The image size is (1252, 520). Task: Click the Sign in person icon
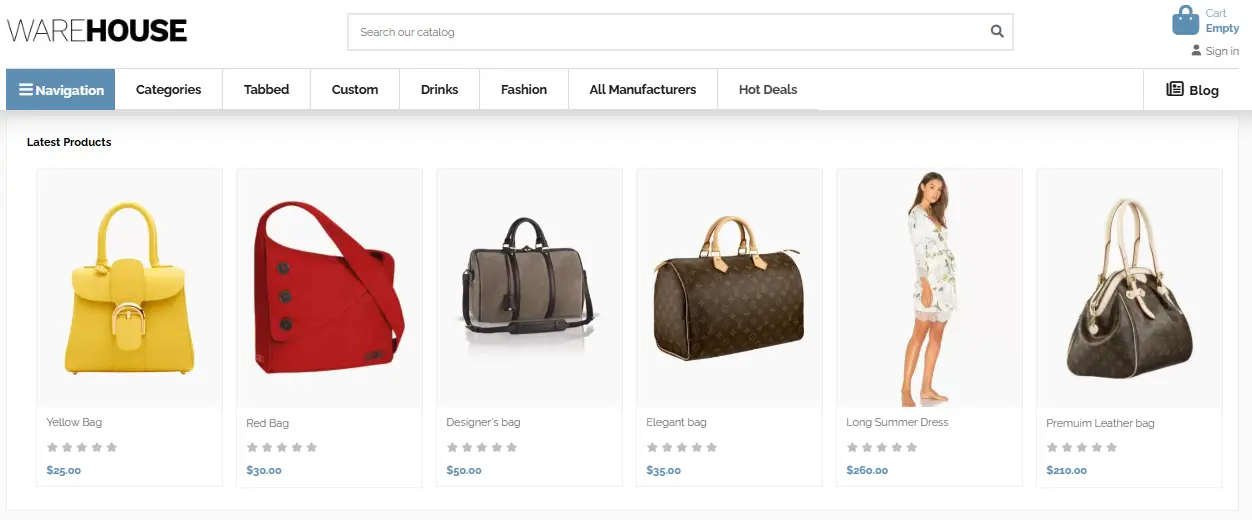click(x=1196, y=51)
